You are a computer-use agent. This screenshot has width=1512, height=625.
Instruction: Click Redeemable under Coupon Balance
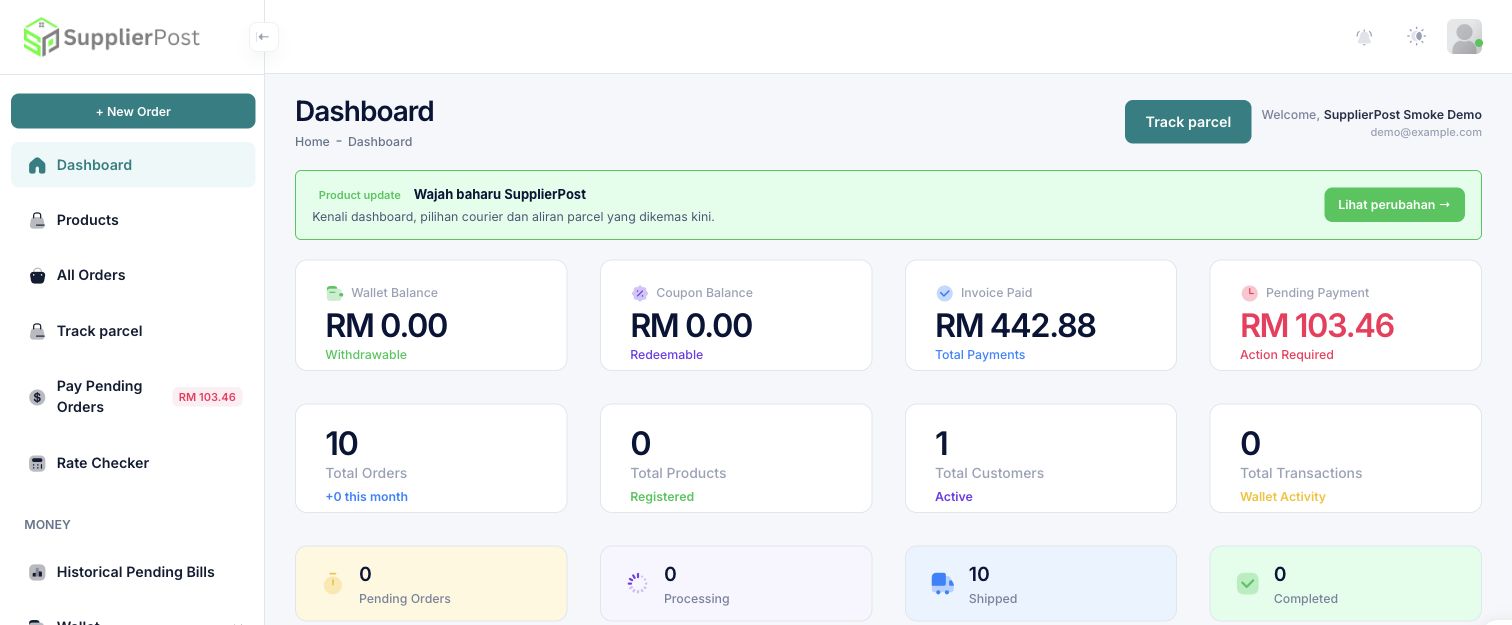point(667,355)
